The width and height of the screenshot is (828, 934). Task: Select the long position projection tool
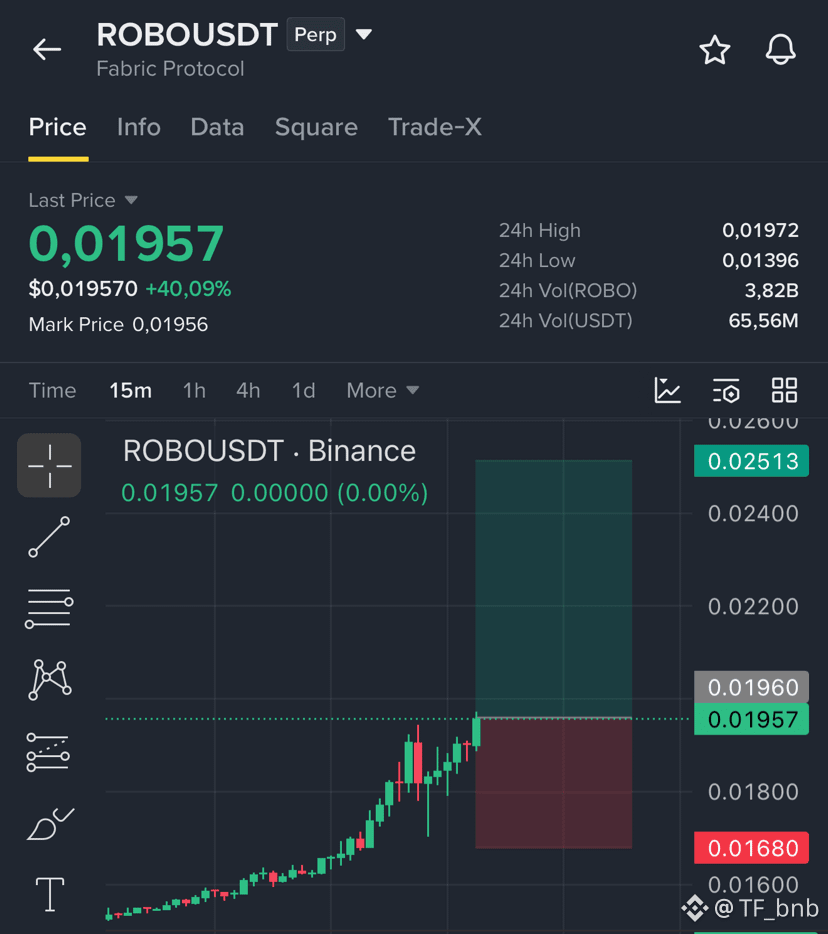pos(48,752)
